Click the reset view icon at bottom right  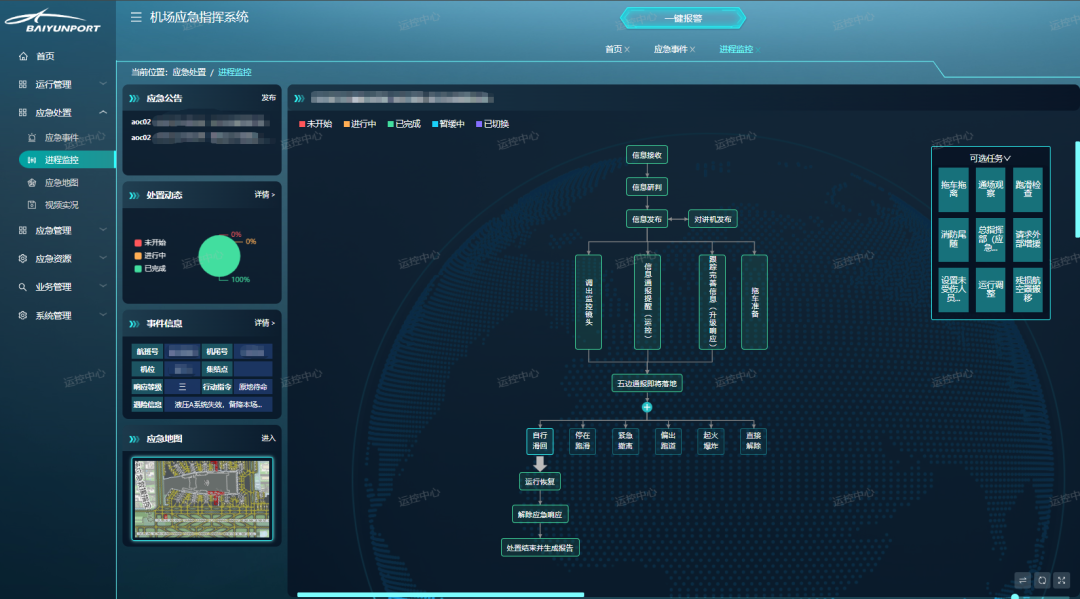click(1042, 580)
